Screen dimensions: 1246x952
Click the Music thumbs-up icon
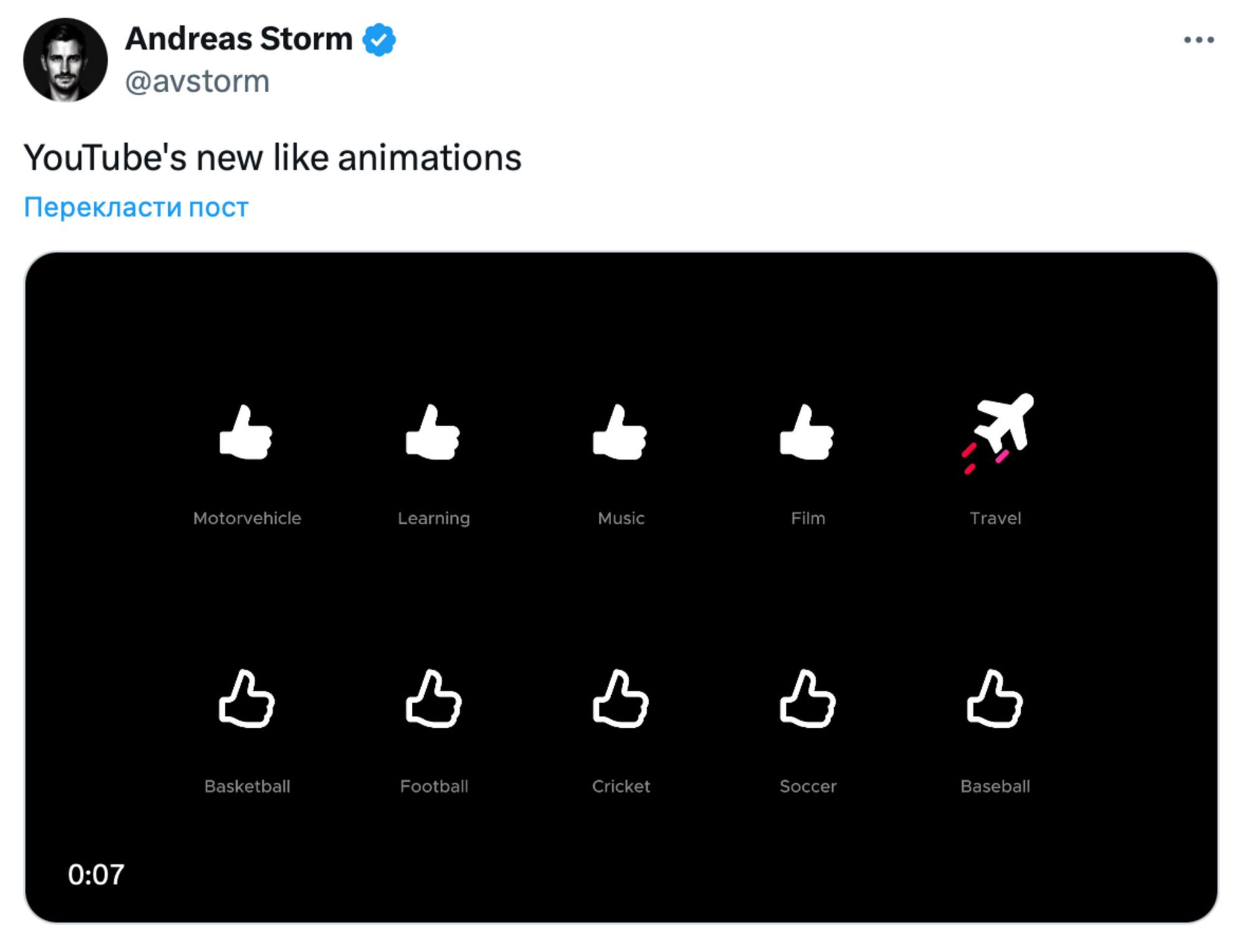pos(620,432)
